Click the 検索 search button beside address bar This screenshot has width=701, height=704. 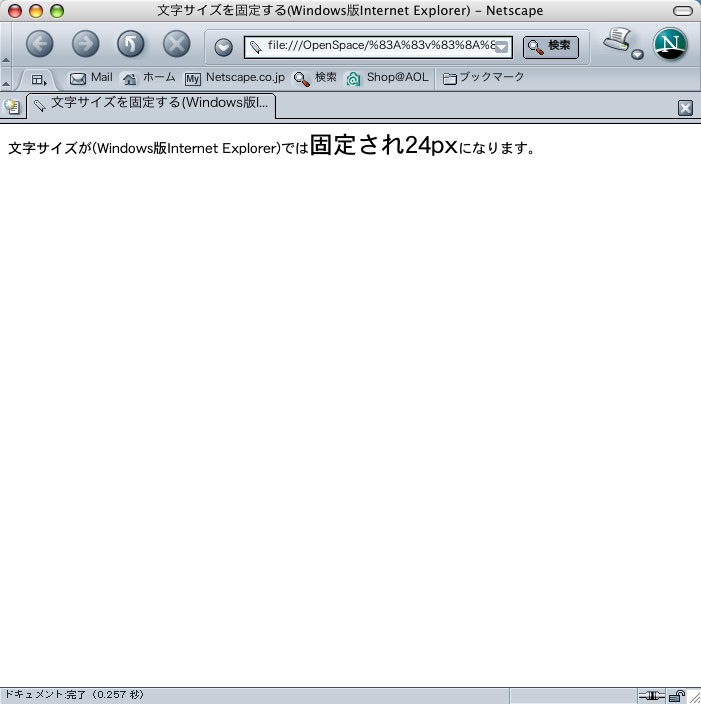pos(551,47)
